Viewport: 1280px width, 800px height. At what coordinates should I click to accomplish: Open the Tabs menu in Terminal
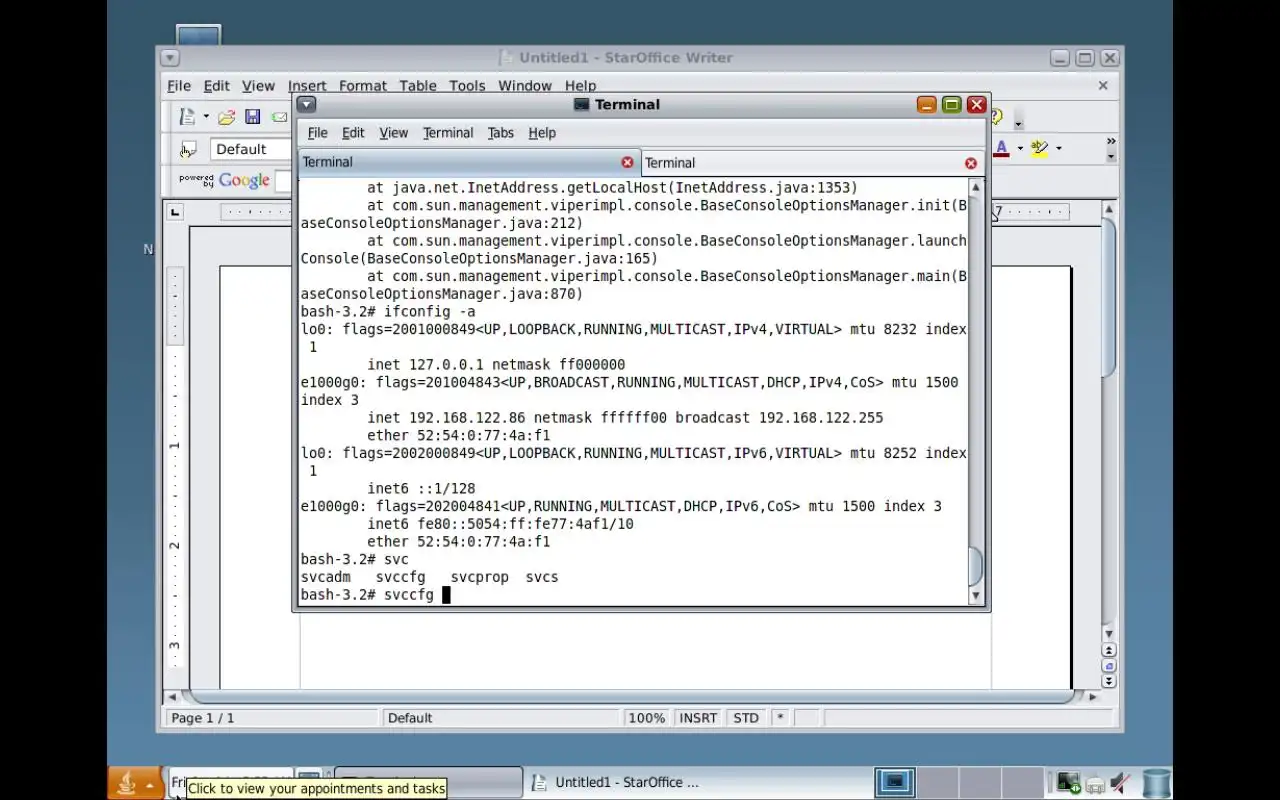tap(500, 132)
